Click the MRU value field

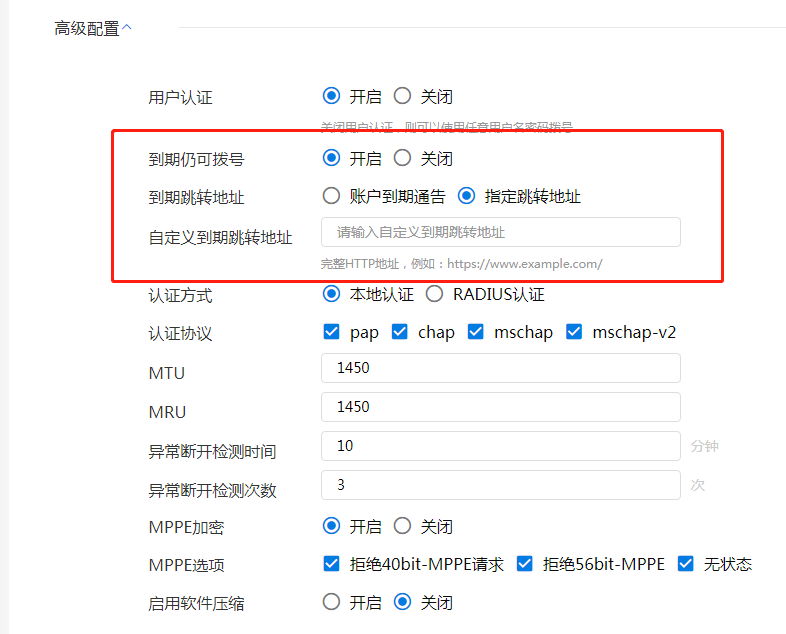click(500, 407)
